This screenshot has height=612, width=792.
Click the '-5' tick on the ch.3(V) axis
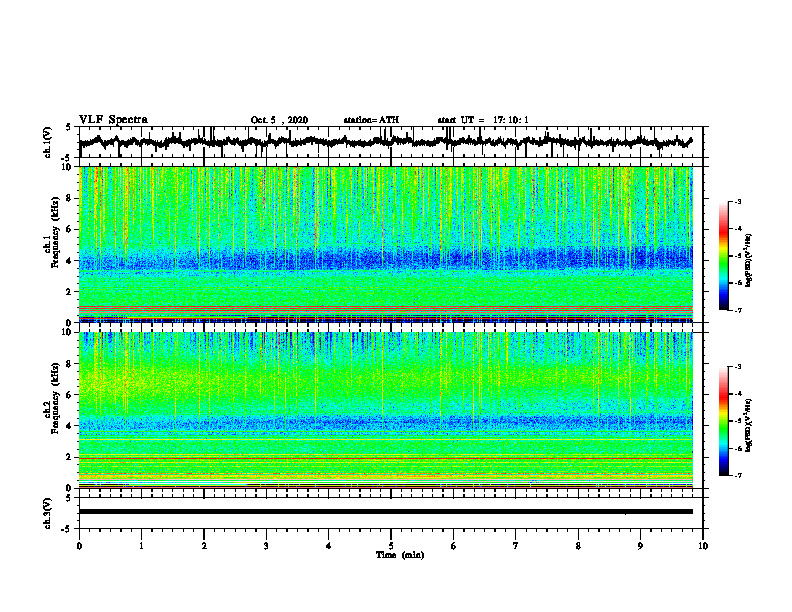68,529
